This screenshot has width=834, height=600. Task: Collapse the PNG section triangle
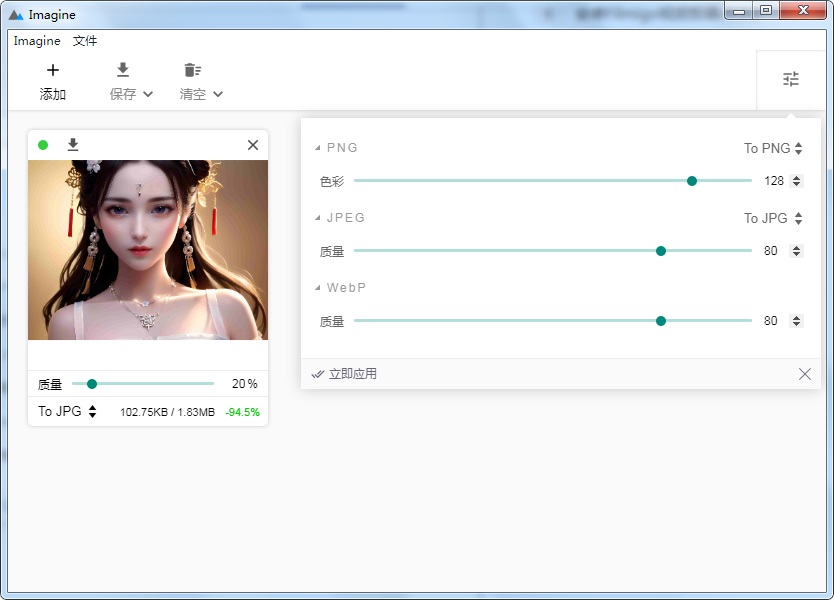tap(318, 148)
